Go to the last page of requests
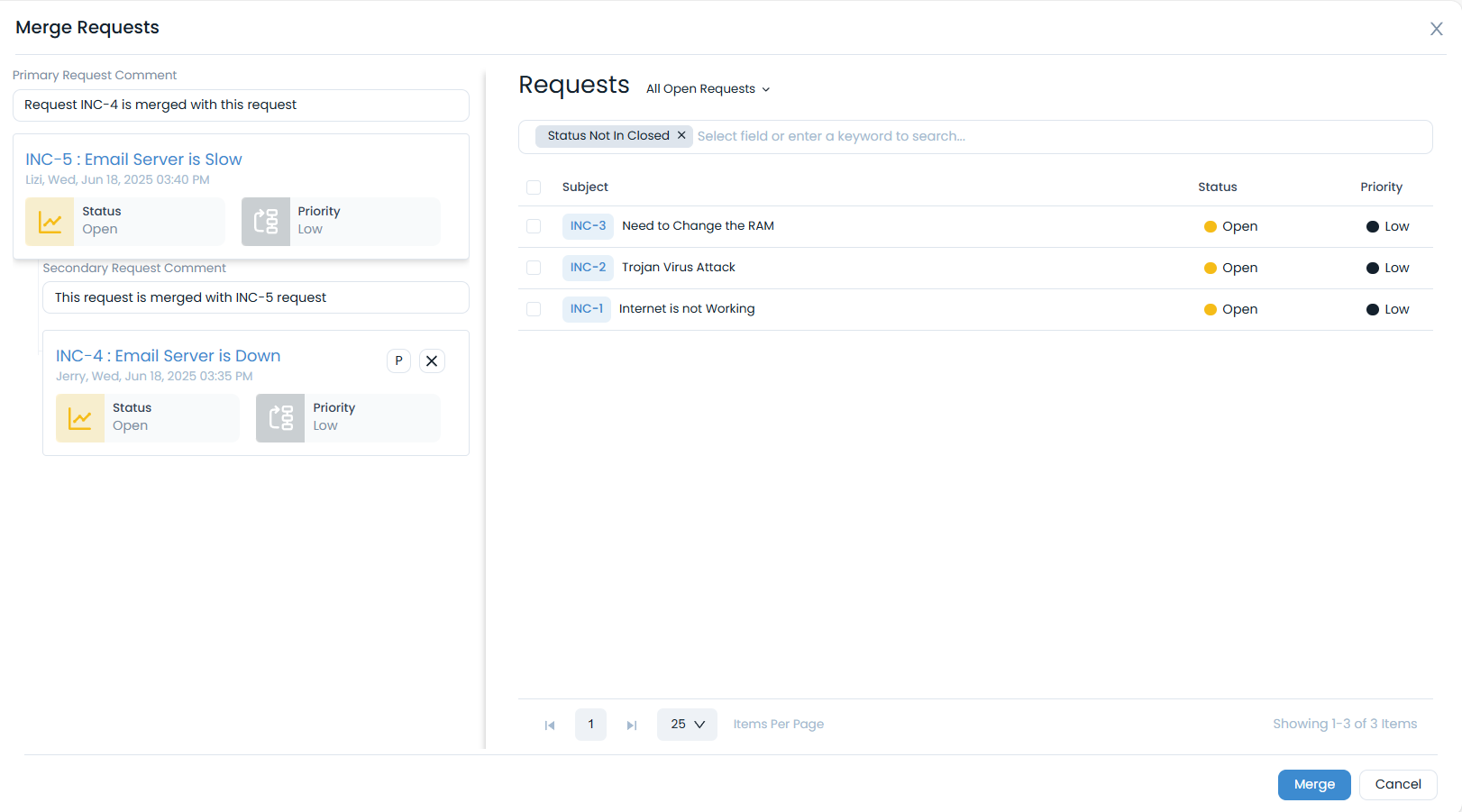 [x=632, y=725]
